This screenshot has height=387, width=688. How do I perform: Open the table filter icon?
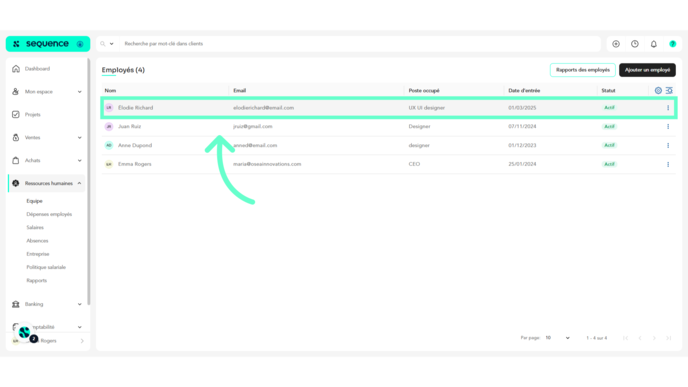[x=669, y=90]
